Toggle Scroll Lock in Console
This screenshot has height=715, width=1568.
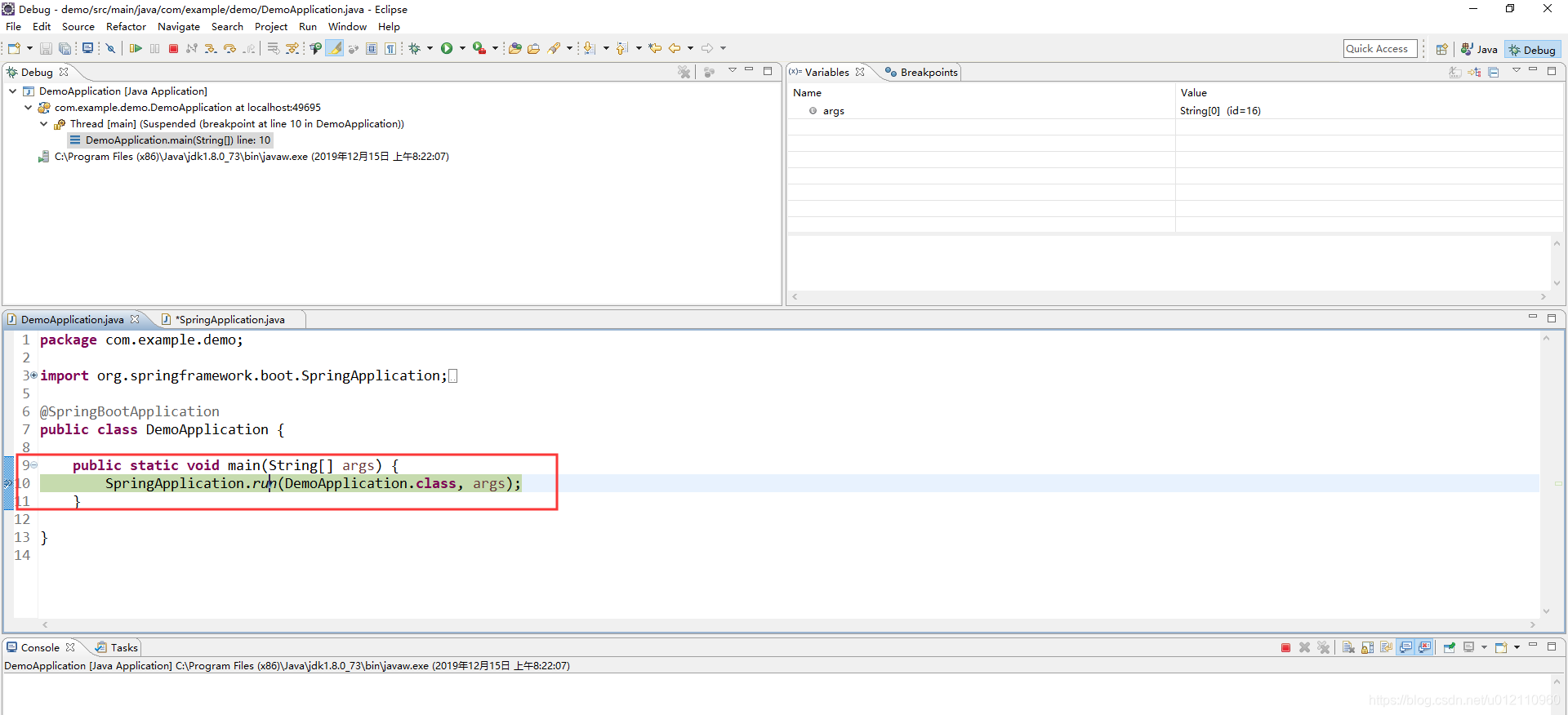click(1367, 647)
